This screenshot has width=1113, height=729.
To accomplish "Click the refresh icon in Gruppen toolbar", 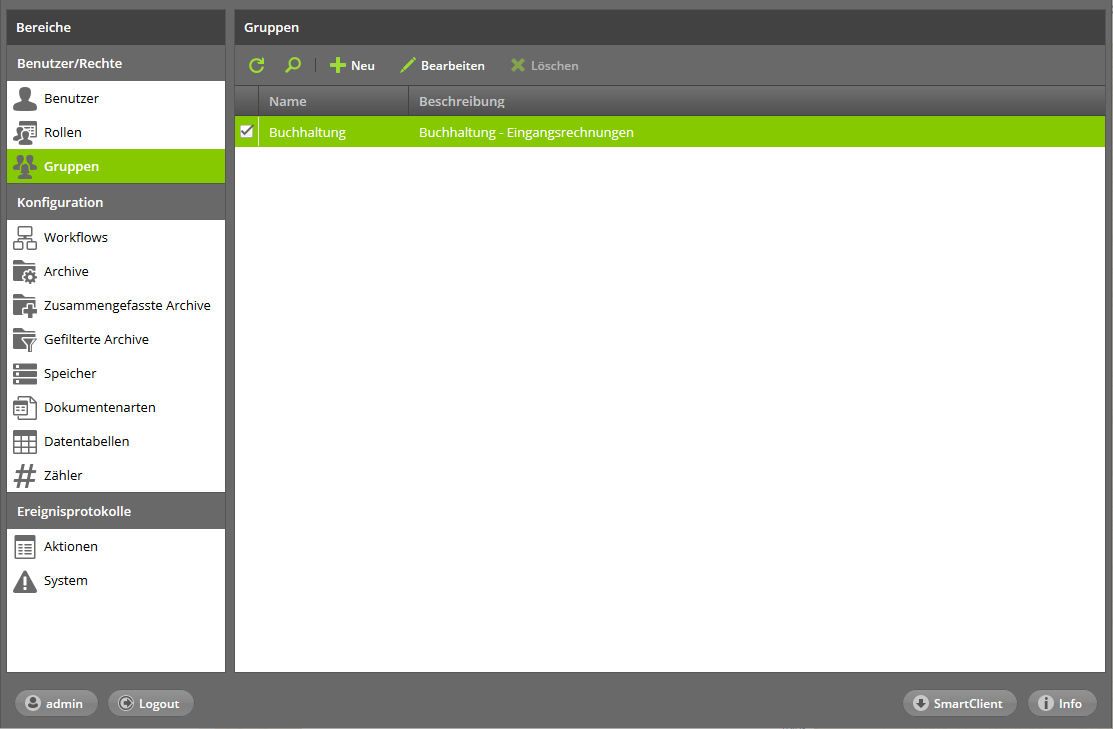I will [x=257, y=65].
